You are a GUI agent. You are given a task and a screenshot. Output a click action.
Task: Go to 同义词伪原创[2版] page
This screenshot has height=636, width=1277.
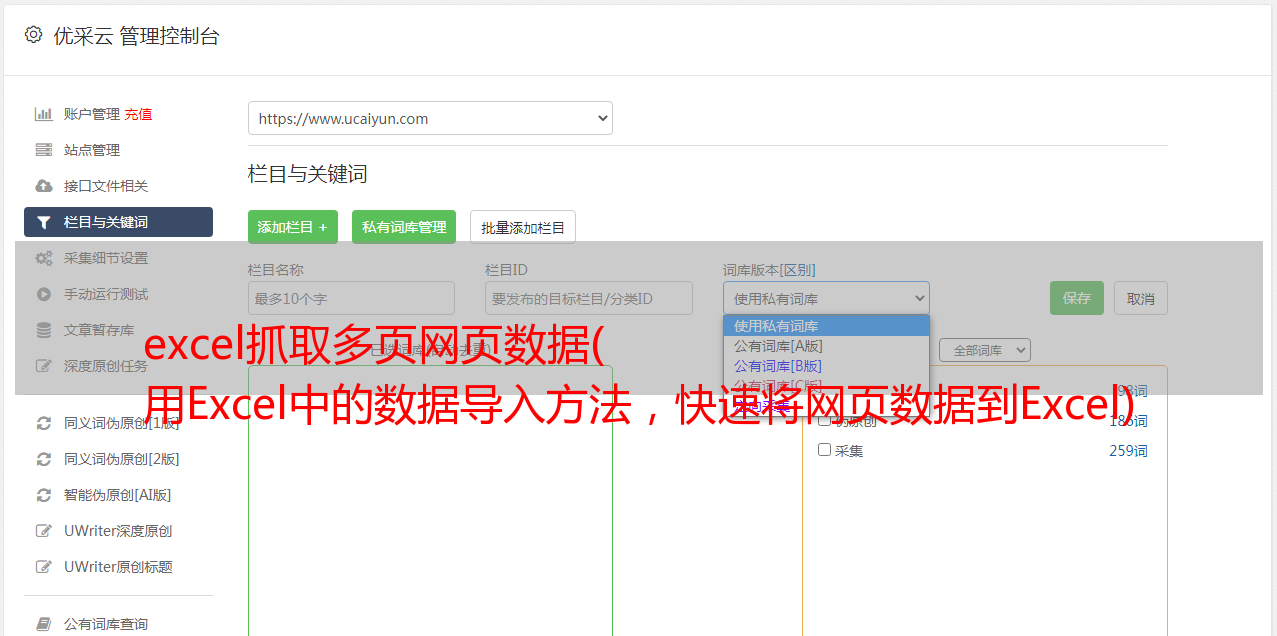[122, 459]
